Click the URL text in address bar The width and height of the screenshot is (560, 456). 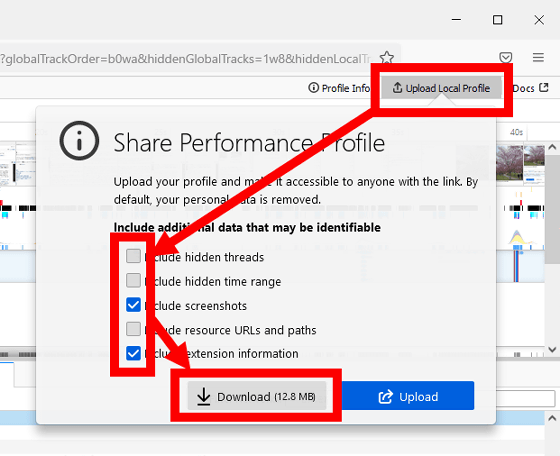coord(185,59)
